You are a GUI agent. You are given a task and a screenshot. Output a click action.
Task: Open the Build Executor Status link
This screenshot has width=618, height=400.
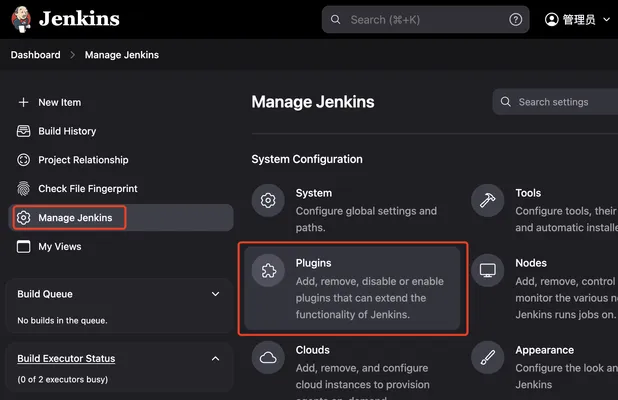pyautogui.click(x=66, y=359)
